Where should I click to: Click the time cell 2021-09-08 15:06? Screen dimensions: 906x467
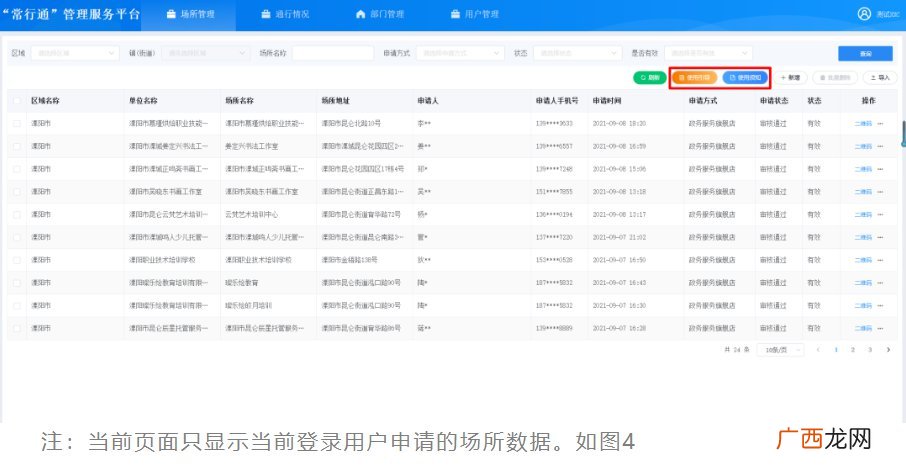tap(619, 169)
